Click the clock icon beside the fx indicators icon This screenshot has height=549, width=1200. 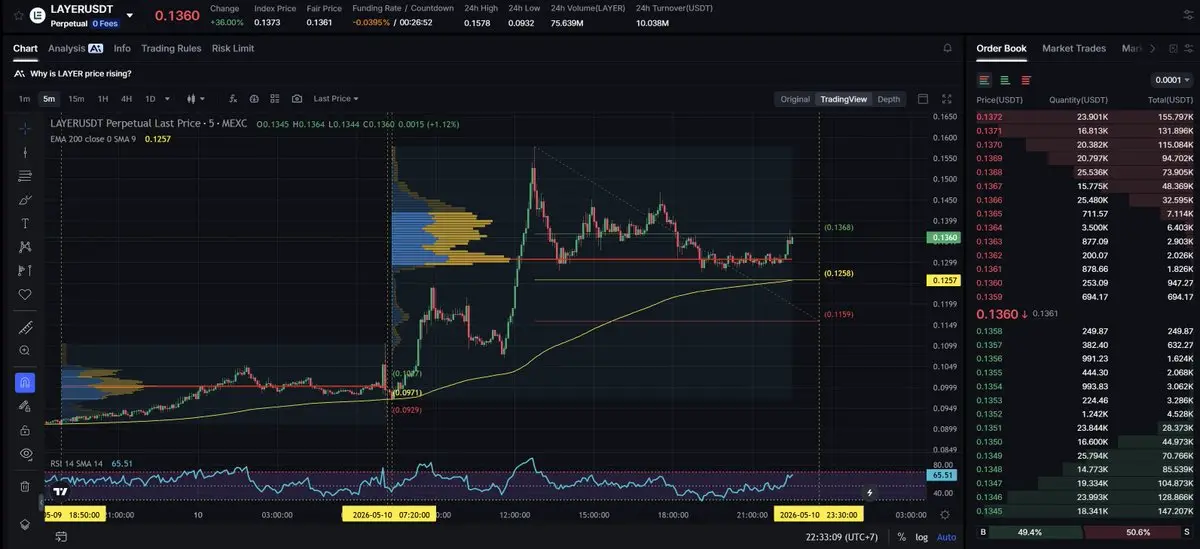[x=254, y=99]
